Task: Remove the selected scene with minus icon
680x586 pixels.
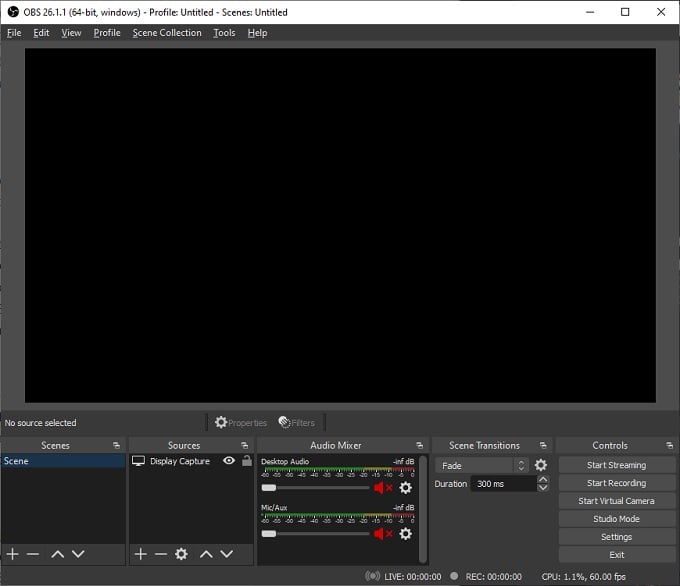Action: (33, 554)
